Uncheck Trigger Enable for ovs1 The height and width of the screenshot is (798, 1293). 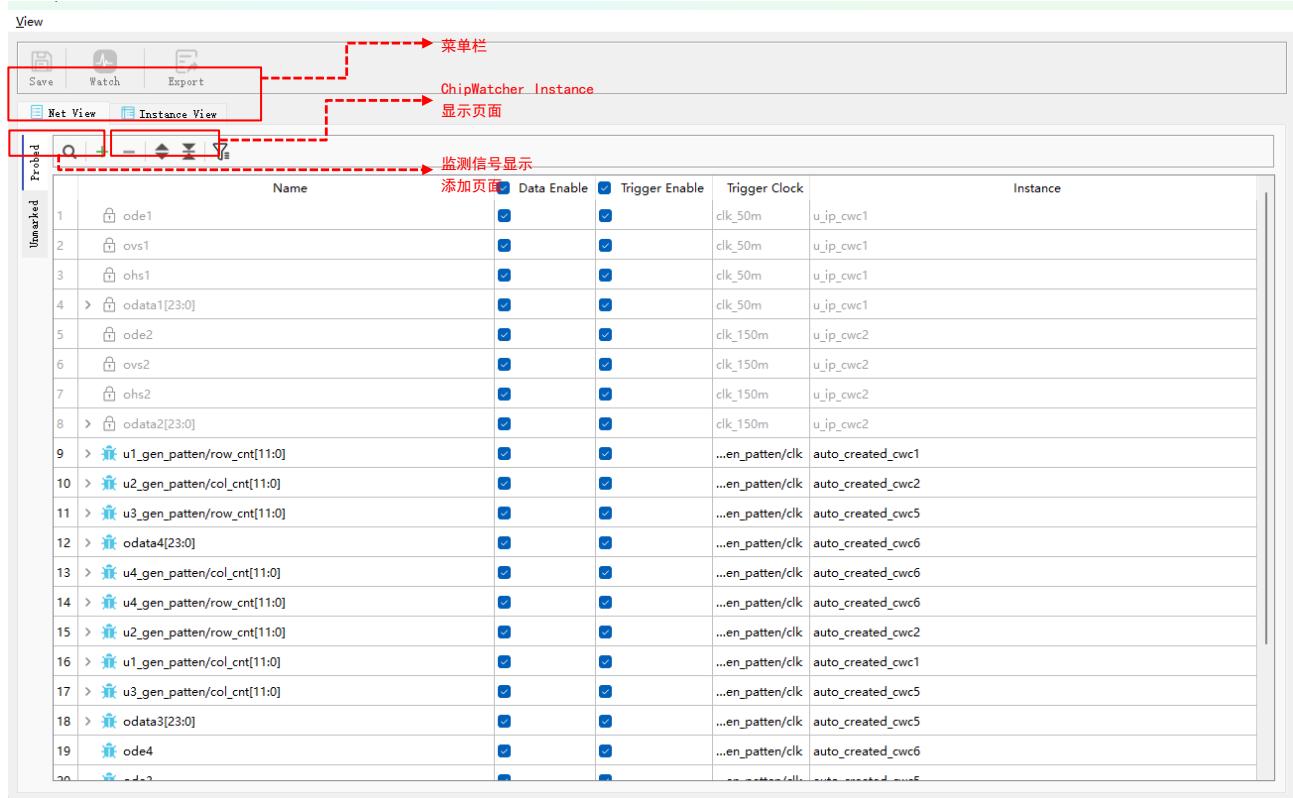point(604,245)
